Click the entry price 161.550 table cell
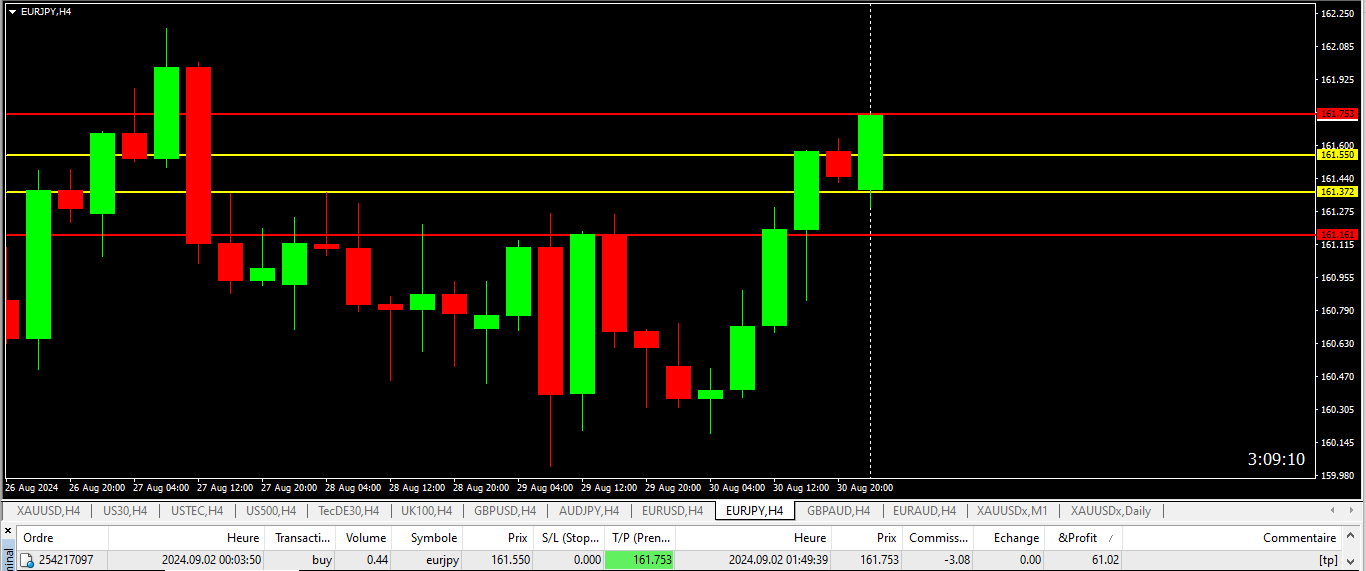 point(509,561)
